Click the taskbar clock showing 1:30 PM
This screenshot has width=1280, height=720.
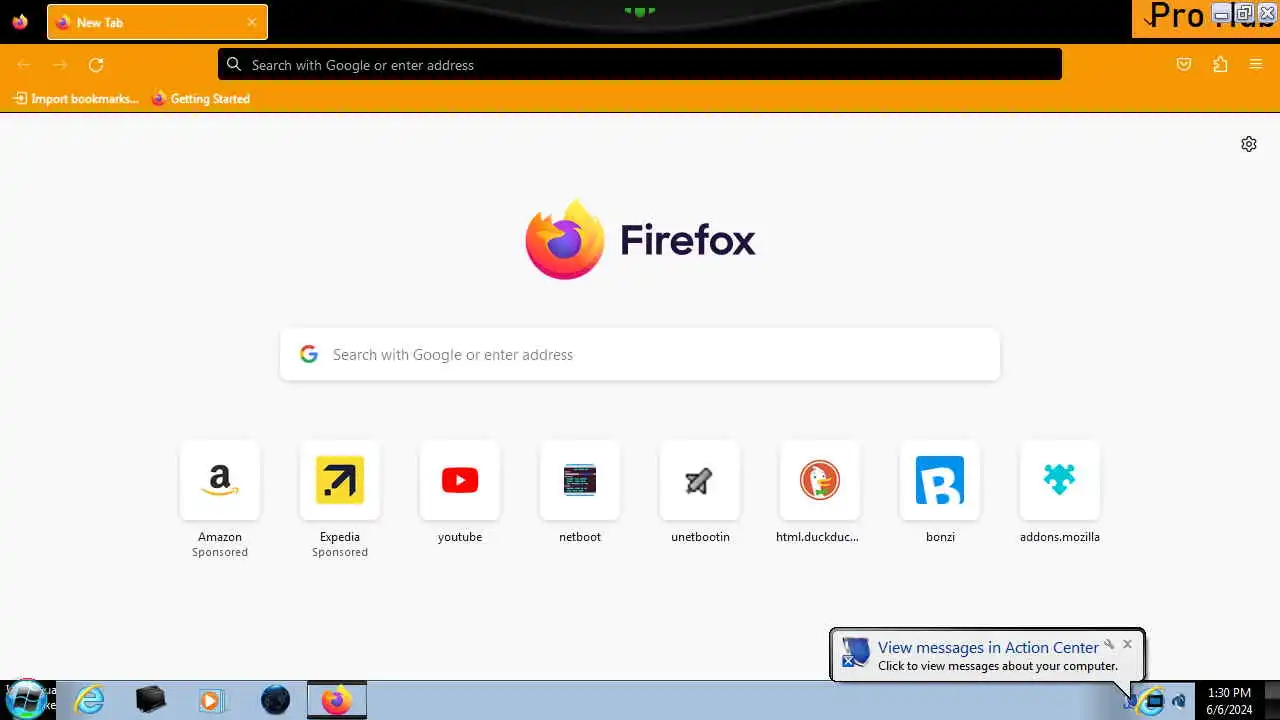[1229, 701]
